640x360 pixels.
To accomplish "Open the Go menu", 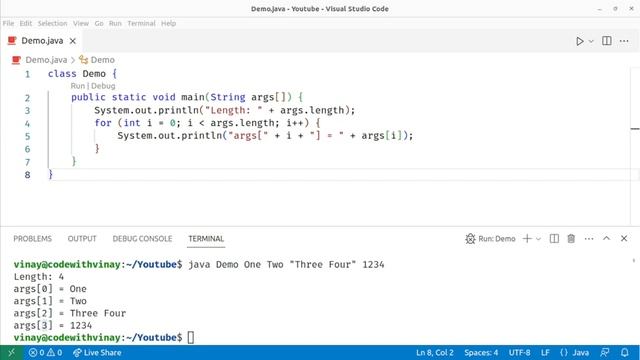I will click(x=99, y=23).
